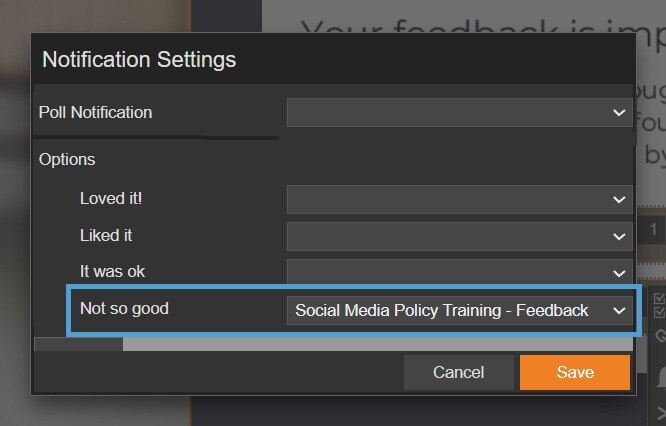The image size is (666, 426).
Task: Save the notification settings
Action: (575, 372)
